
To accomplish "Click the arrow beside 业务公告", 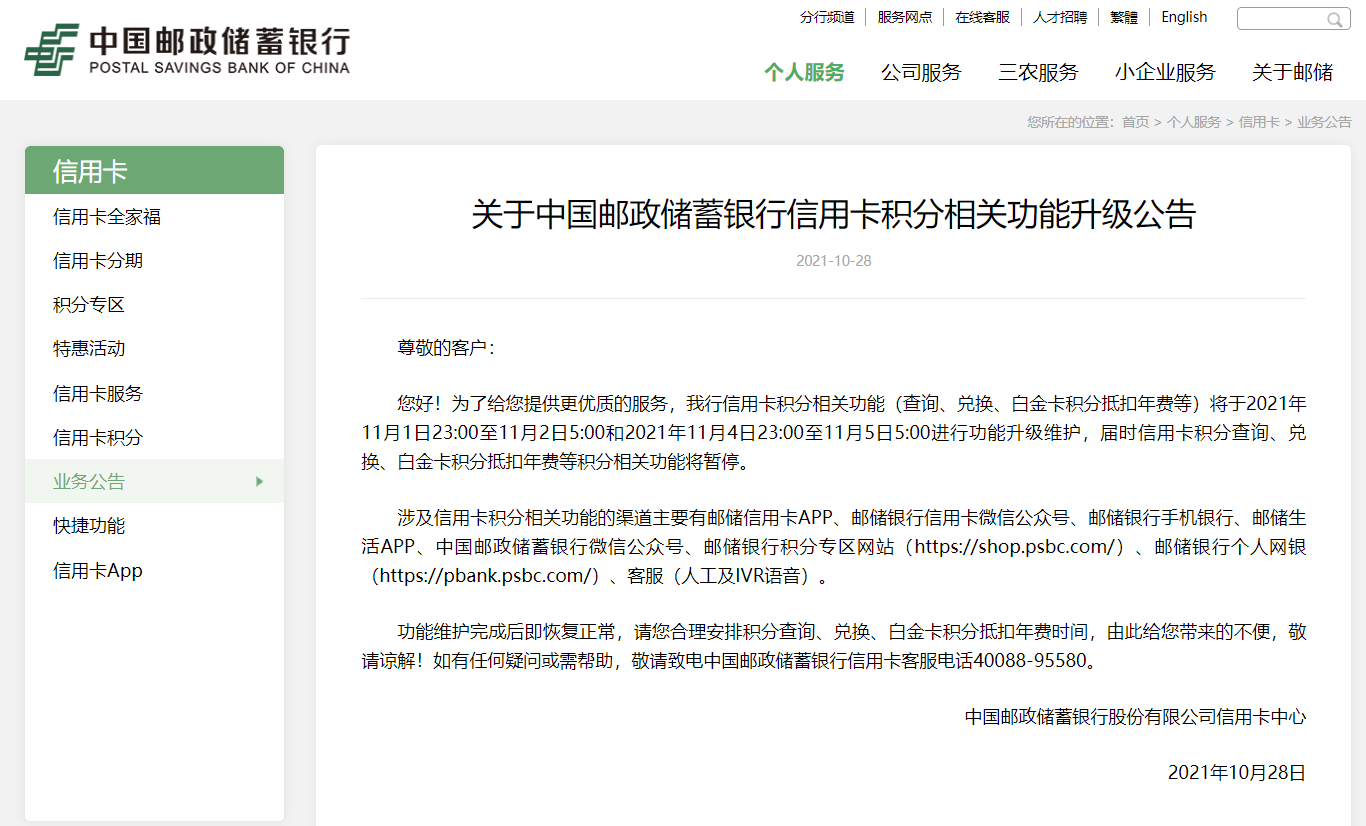I will click(x=260, y=482).
